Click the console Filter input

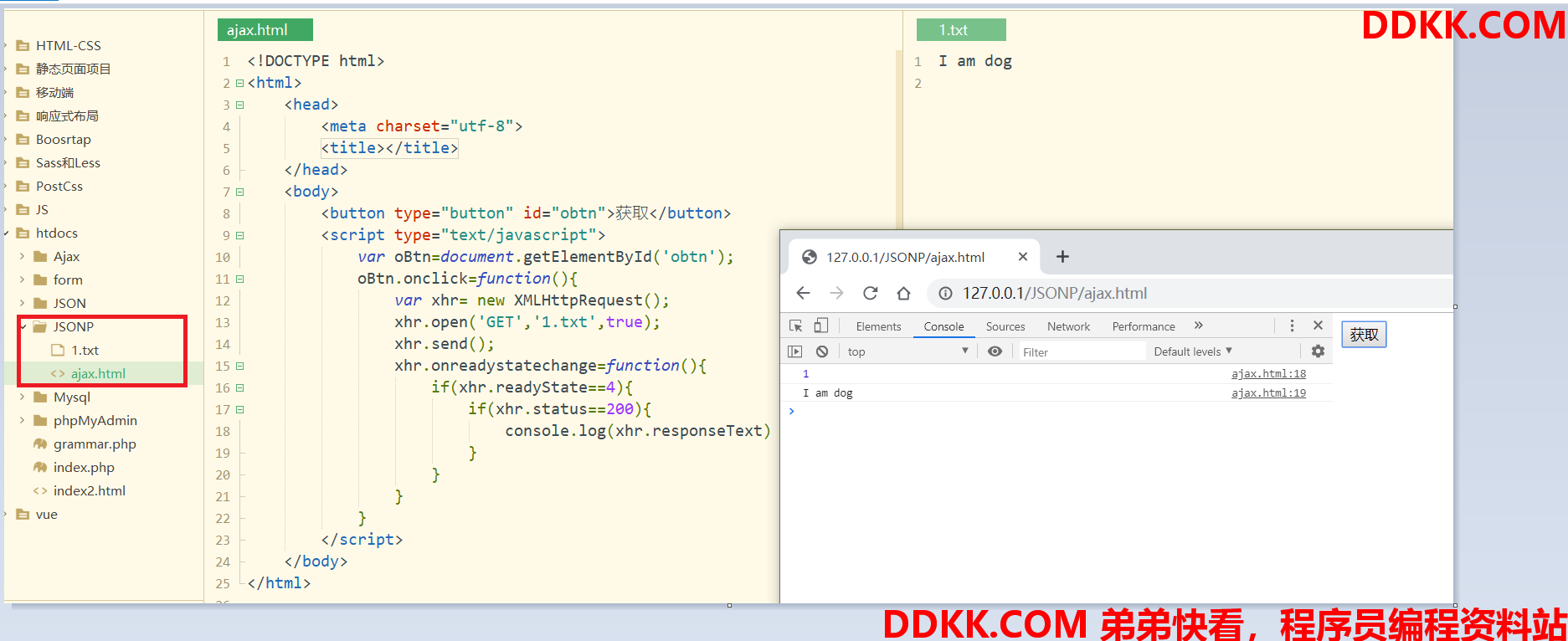coord(1081,351)
